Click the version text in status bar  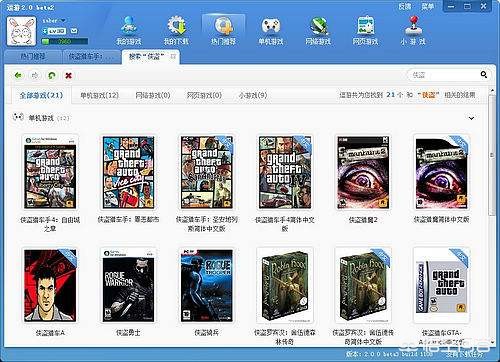click(x=390, y=354)
